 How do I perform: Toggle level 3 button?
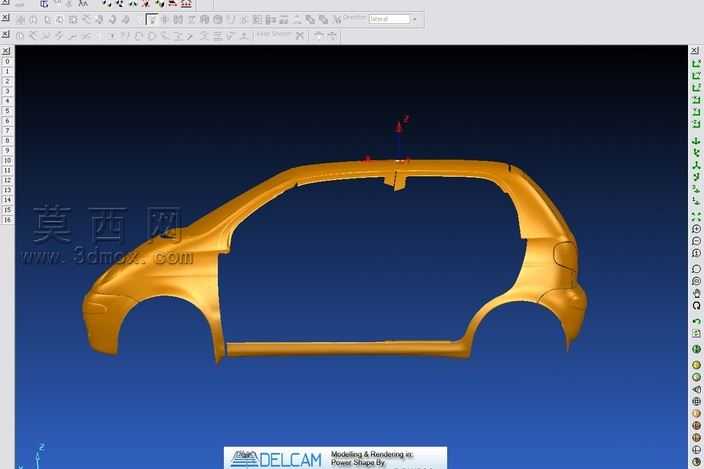click(7, 91)
